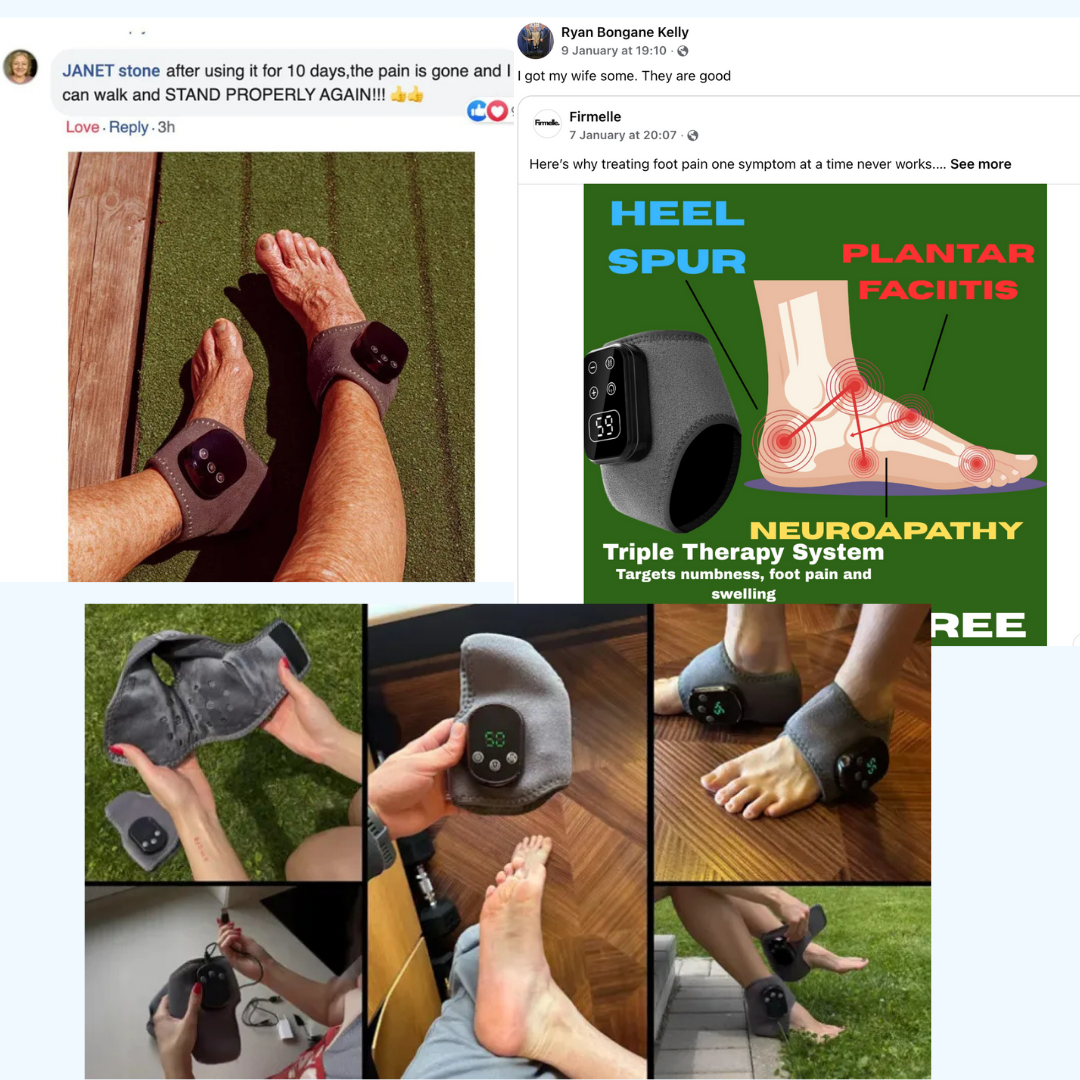Open Ryan Bongane Kelly's profile avatar

(x=535, y=41)
